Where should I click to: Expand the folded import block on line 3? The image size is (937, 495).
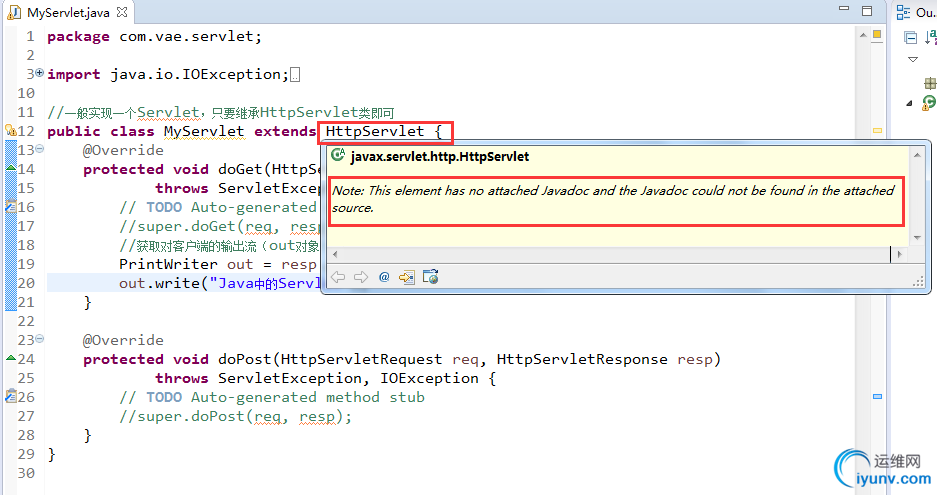pos(39,72)
